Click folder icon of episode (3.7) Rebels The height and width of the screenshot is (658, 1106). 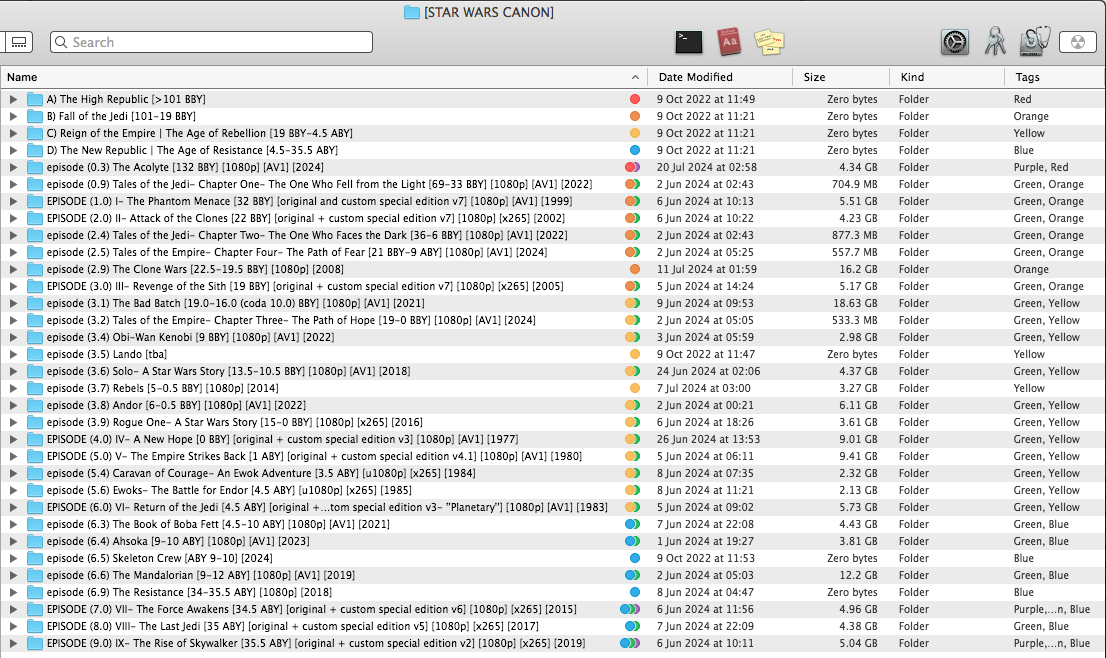[35, 388]
